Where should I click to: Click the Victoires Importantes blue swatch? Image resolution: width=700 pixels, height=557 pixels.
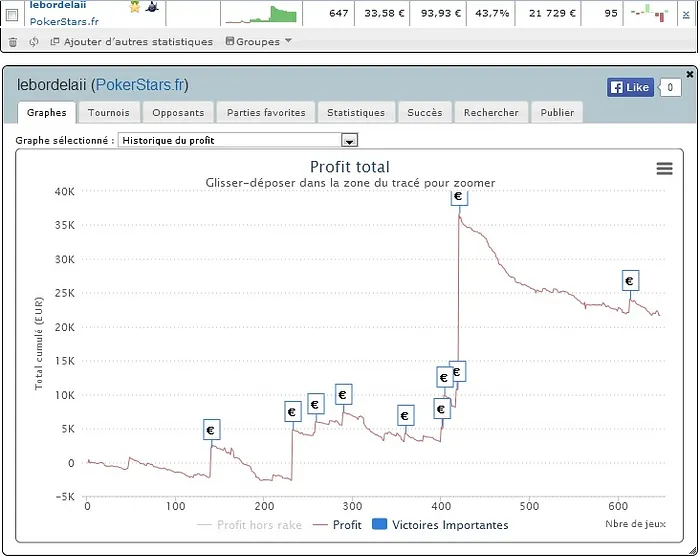[x=380, y=525]
